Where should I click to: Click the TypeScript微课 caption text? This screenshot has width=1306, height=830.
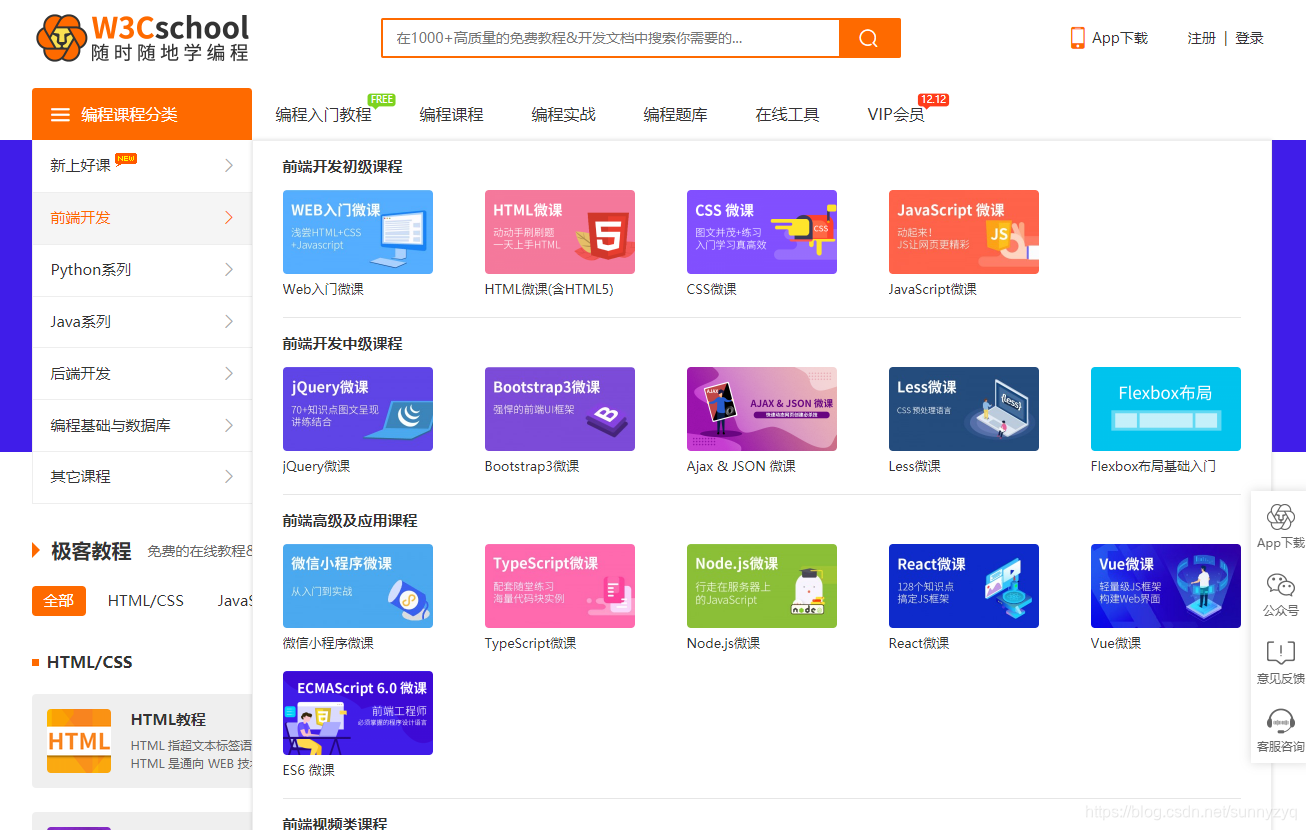(531, 643)
